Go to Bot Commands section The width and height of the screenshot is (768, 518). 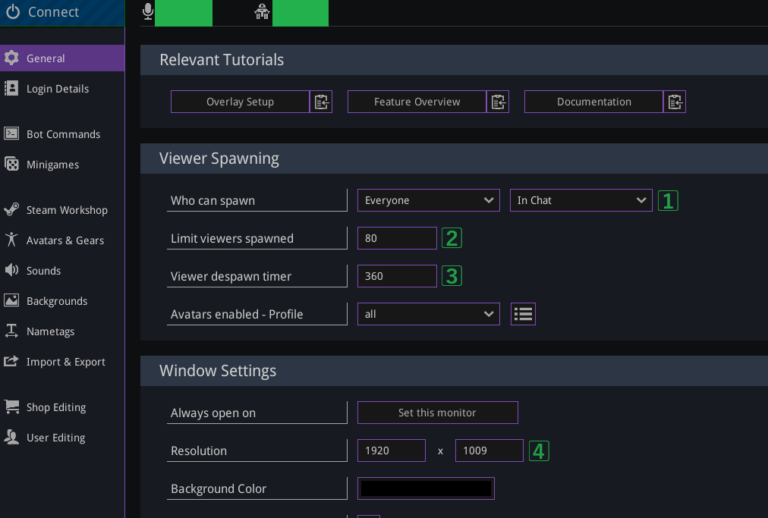tap(63, 134)
